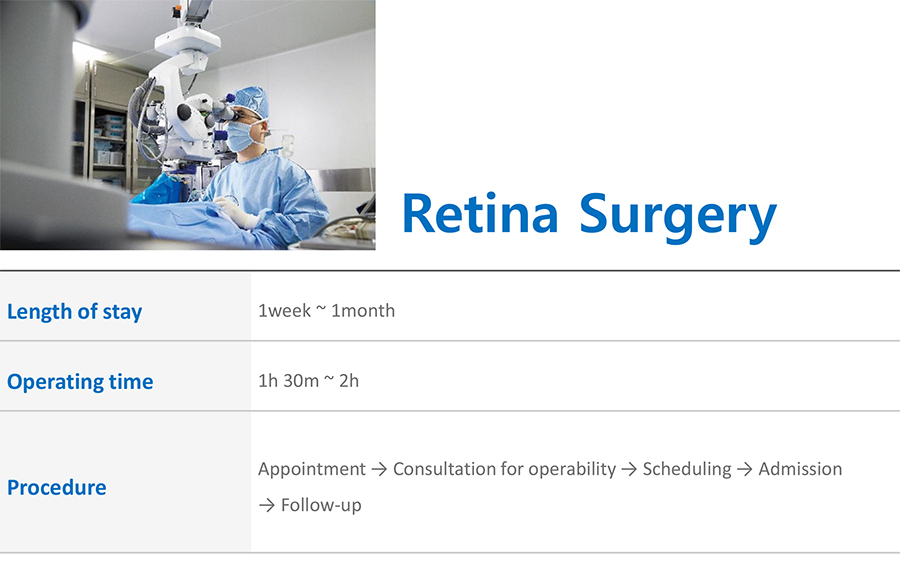
Task: Select the Operating time label
Action: [80, 382]
